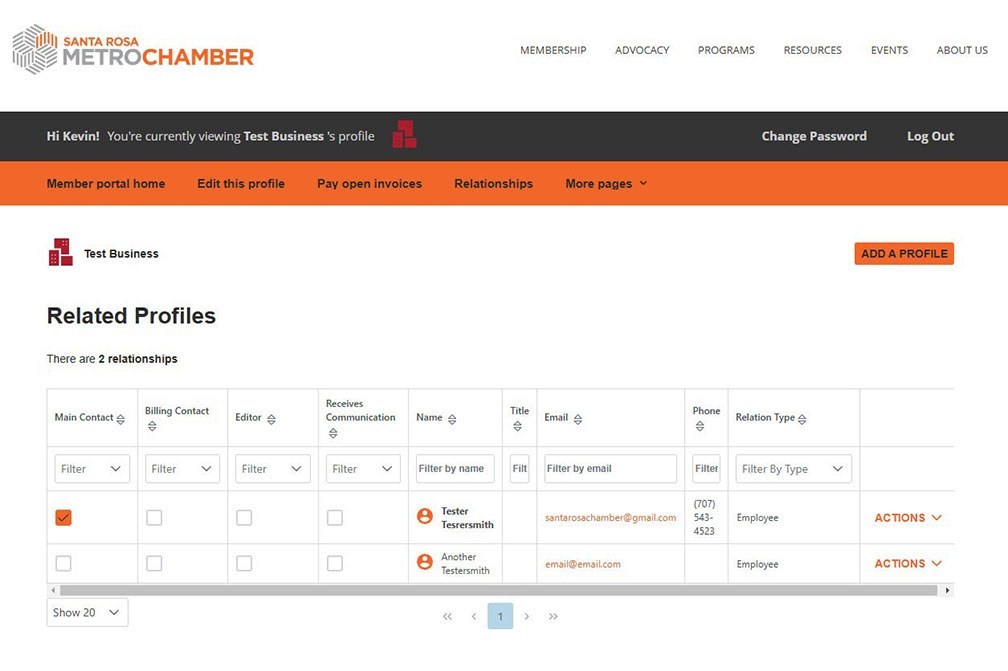The height and width of the screenshot is (671, 1008).
Task: Select page 1 in pagination
Action: tap(500, 616)
